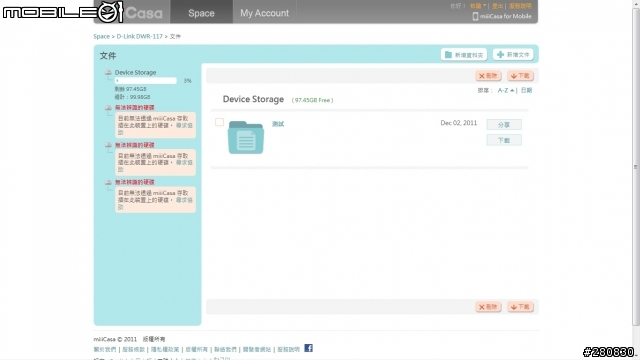Open the 隱私權政策 footer link
This screenshot has width=640, height=360.
tap(165, 349)
